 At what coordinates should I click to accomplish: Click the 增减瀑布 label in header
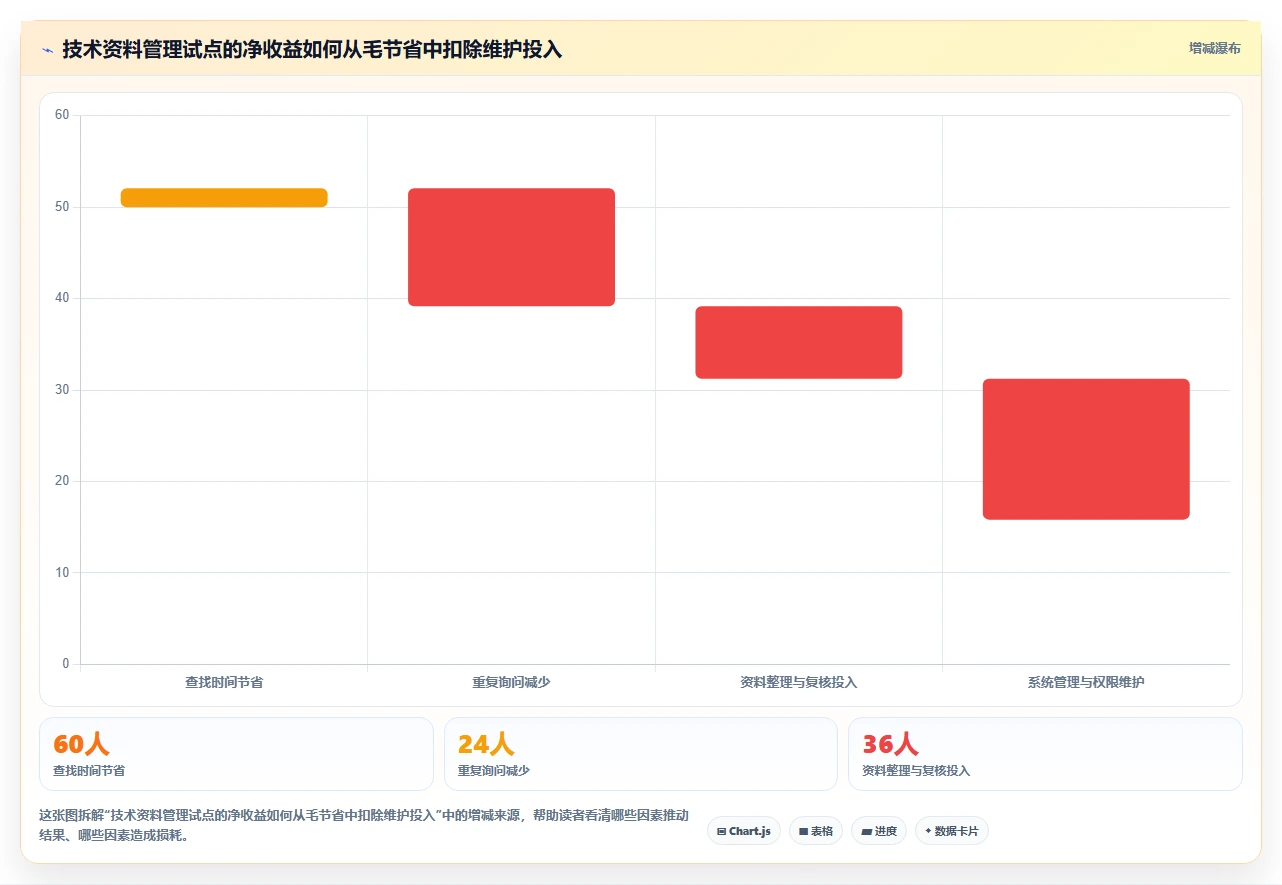click(1214, 48)
